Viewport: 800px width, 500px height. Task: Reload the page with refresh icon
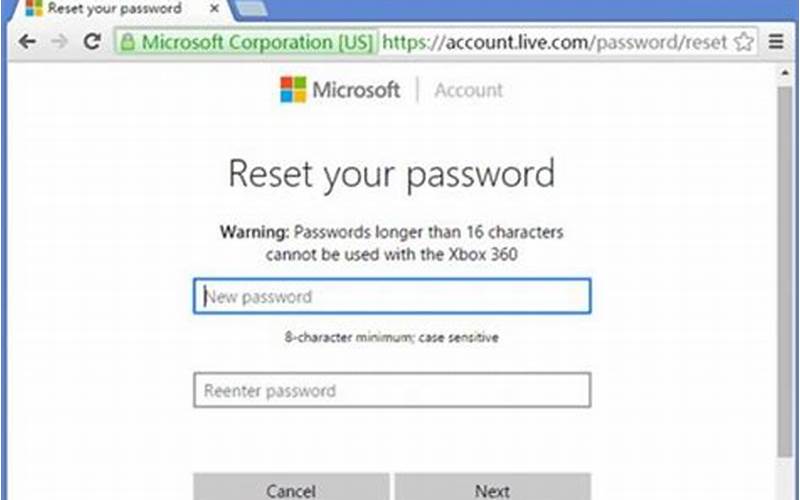(92, 41)
